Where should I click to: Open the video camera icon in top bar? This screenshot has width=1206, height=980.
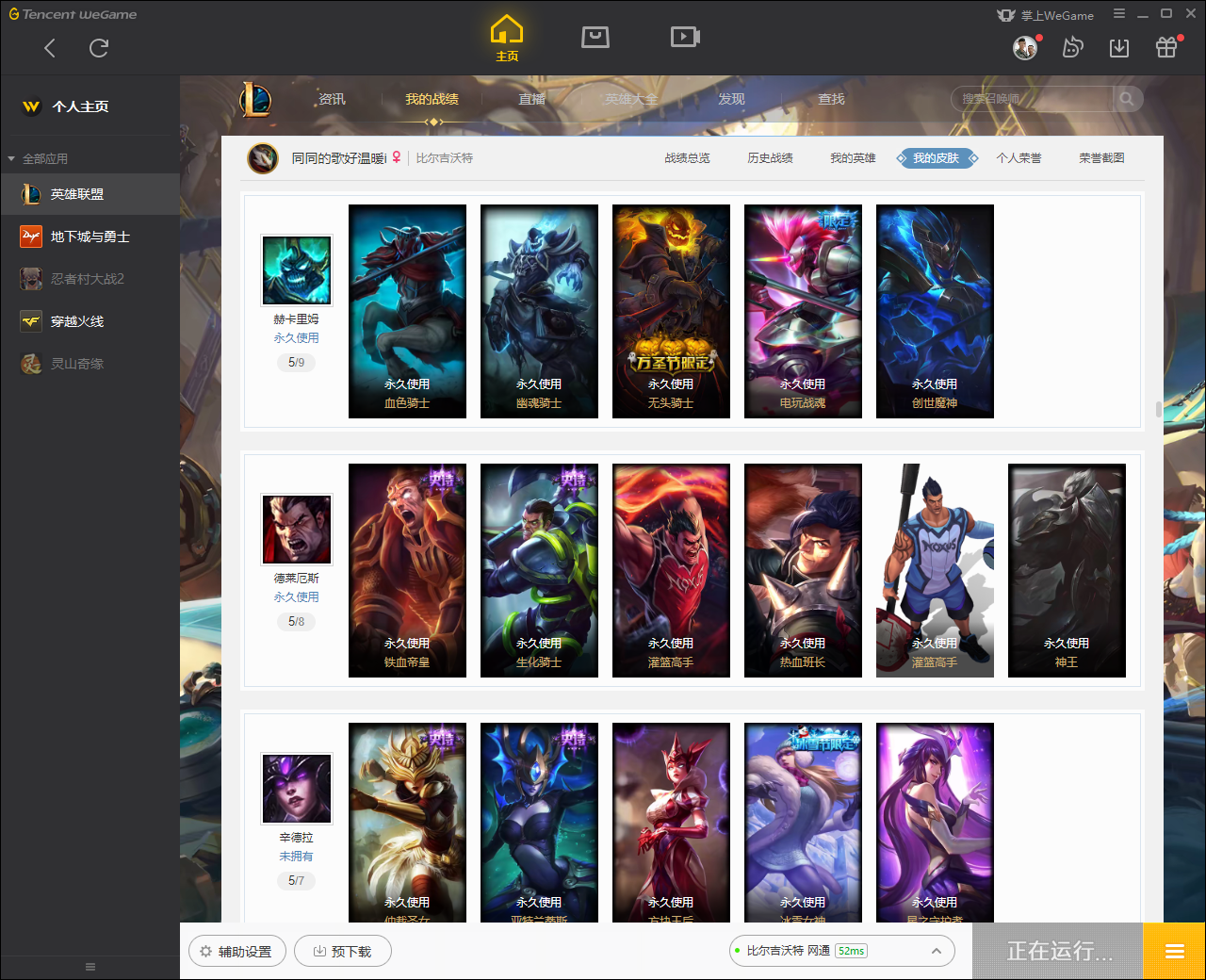(x=685, y=37)
